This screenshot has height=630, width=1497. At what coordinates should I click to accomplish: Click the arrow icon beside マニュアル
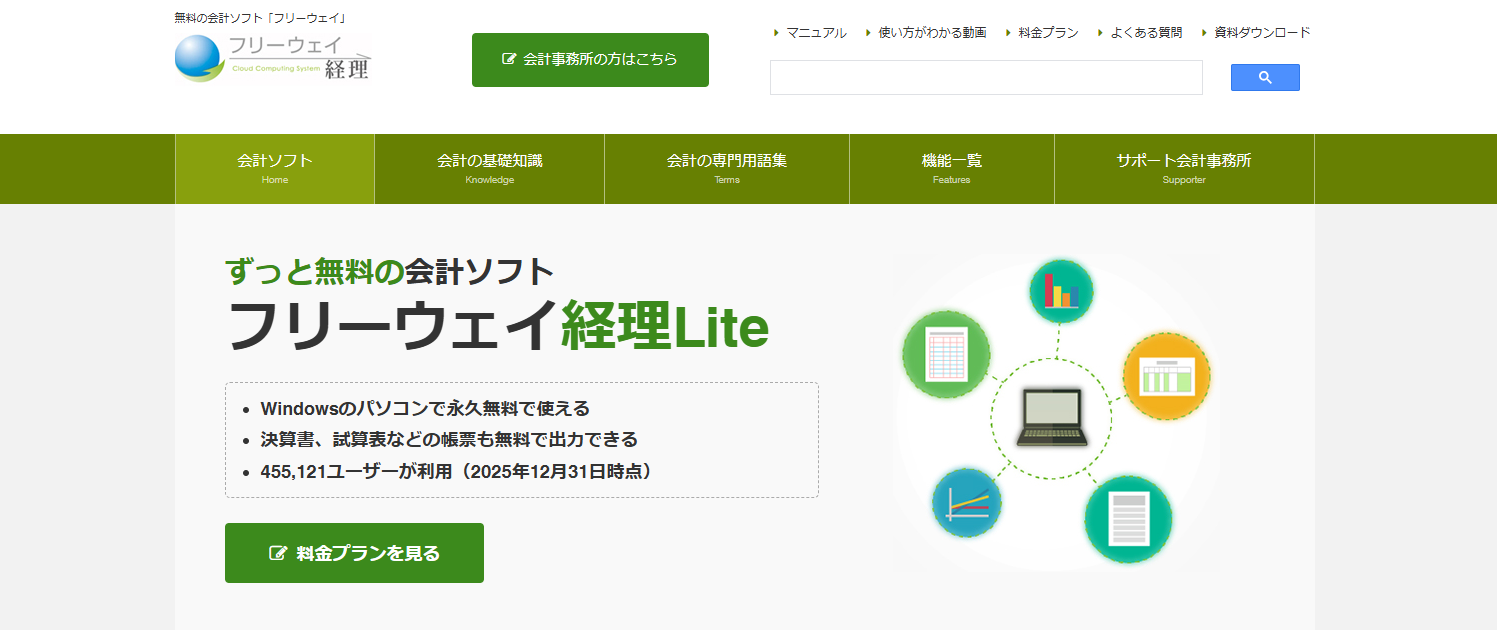click(775, 32)
